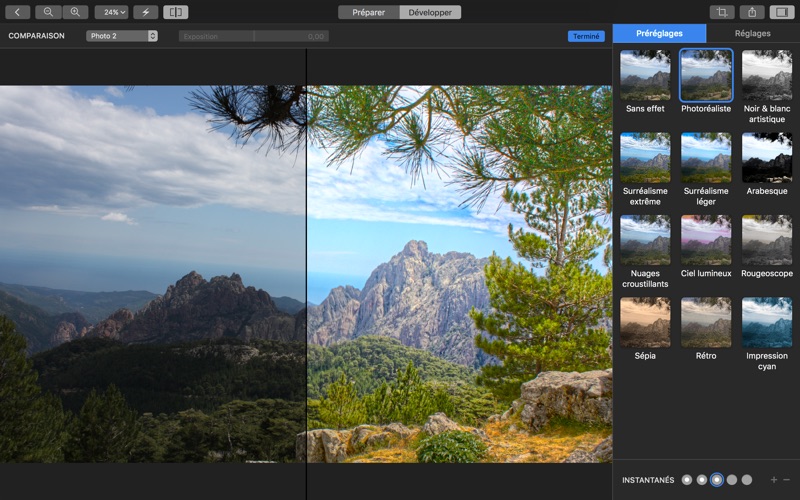Click the original photo on the left
This screenshot has width=800, height=500.
153,274
